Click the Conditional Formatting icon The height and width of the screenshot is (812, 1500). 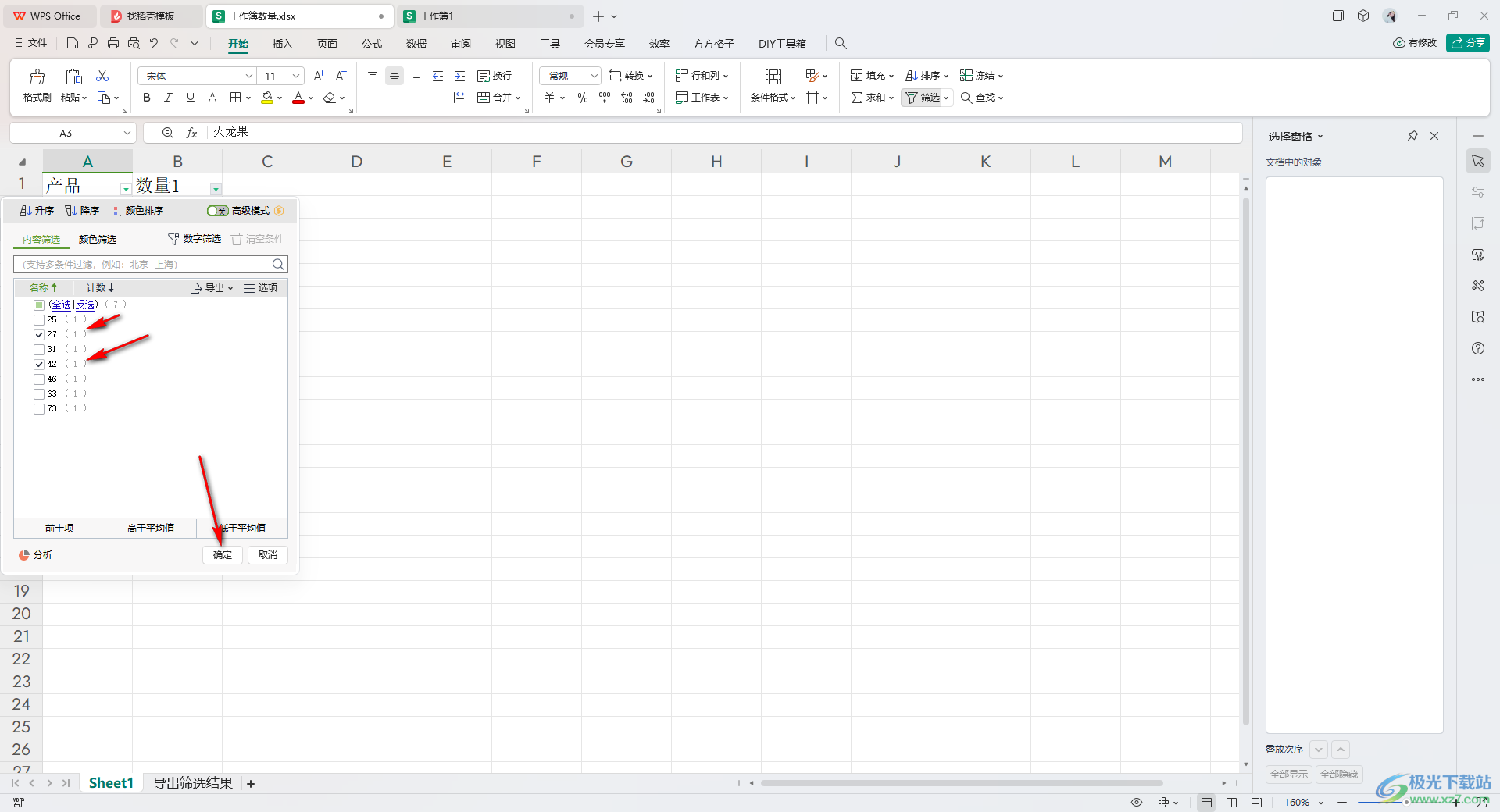pyautogui.click(x=773, y=77)
